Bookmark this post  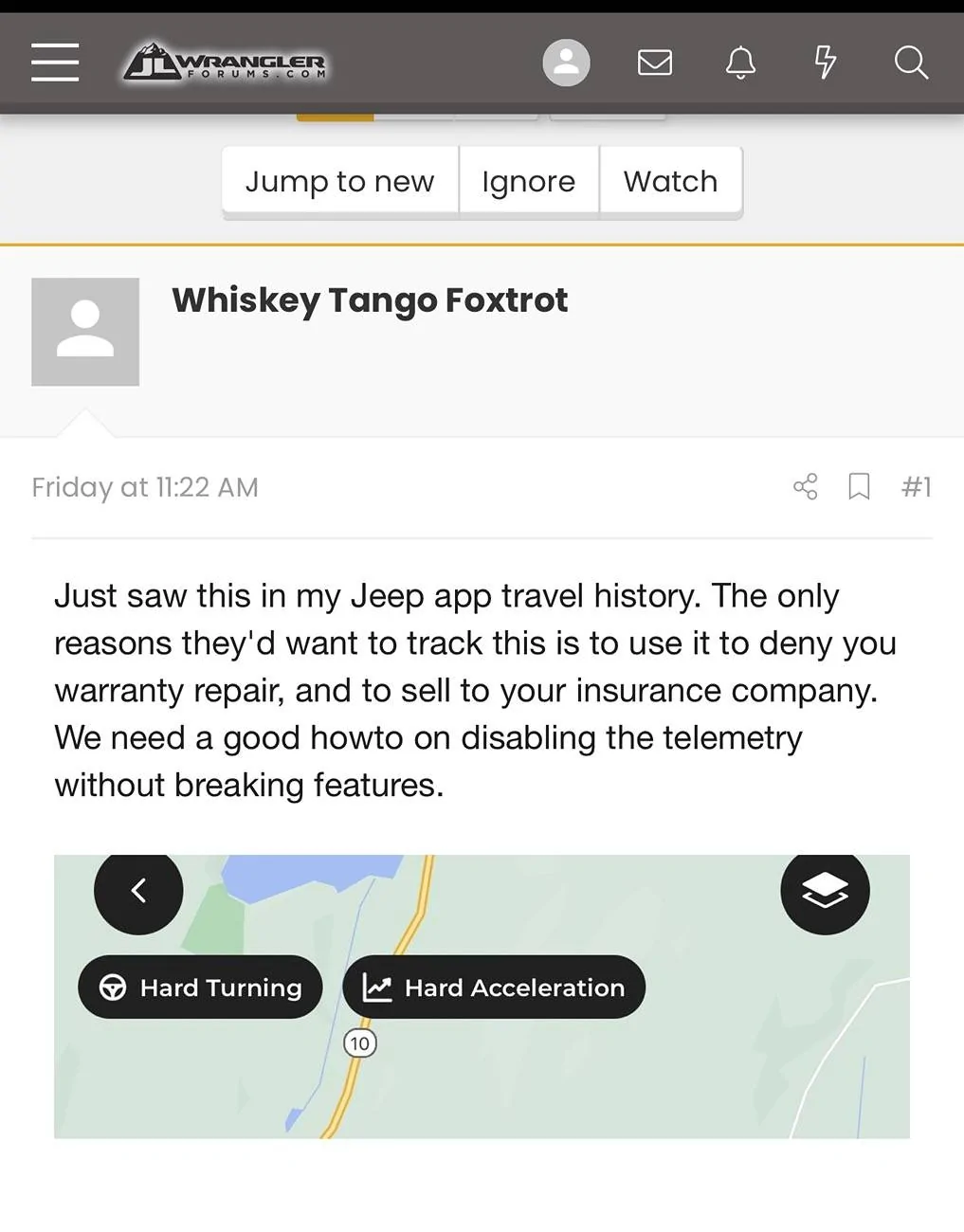point(860,487)
